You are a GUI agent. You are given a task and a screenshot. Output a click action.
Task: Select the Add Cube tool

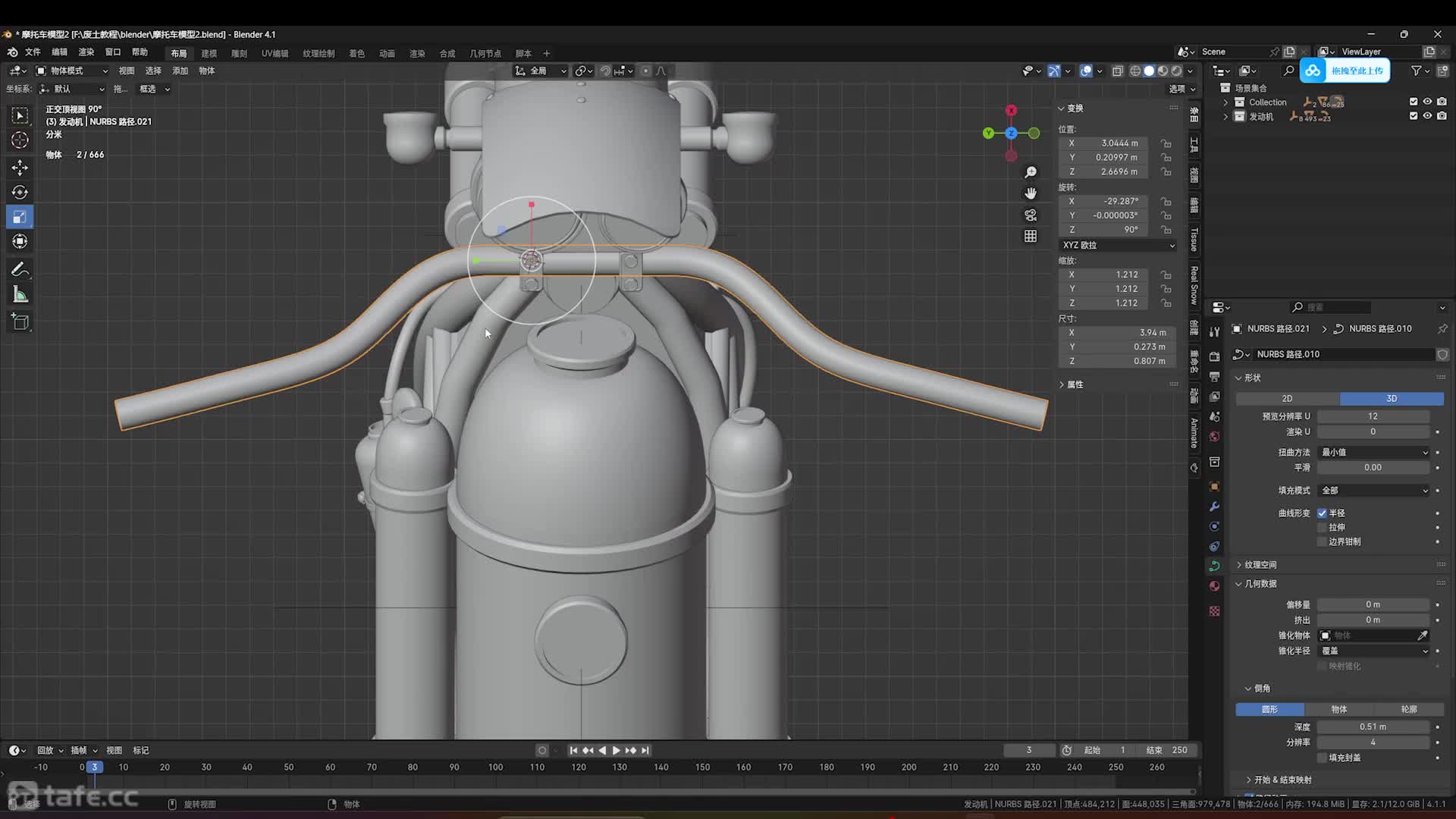[x=20, y=322]
